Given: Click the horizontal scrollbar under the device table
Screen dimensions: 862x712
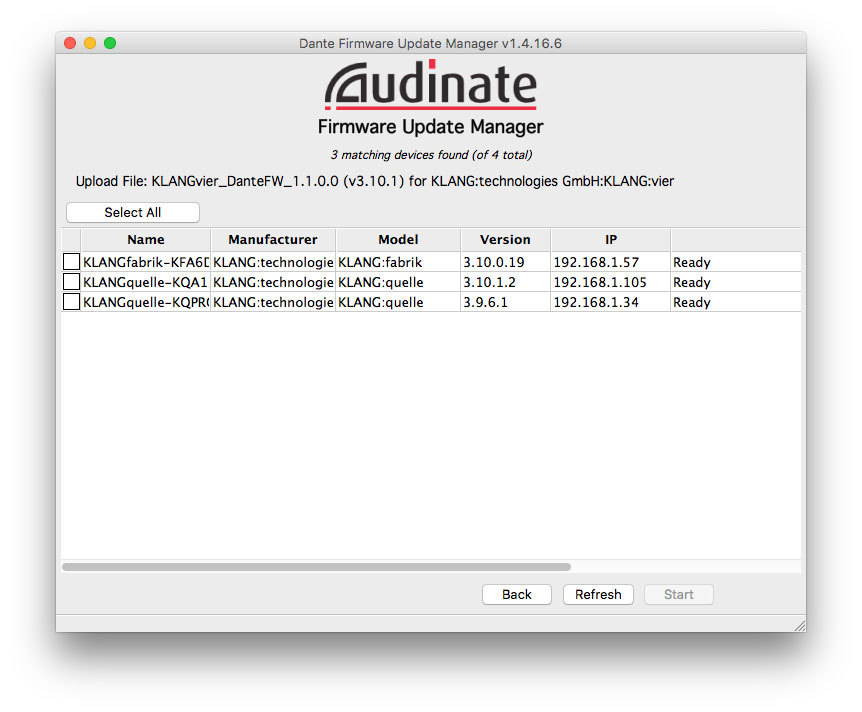Looking at the screenshot, I should (316, 567).
